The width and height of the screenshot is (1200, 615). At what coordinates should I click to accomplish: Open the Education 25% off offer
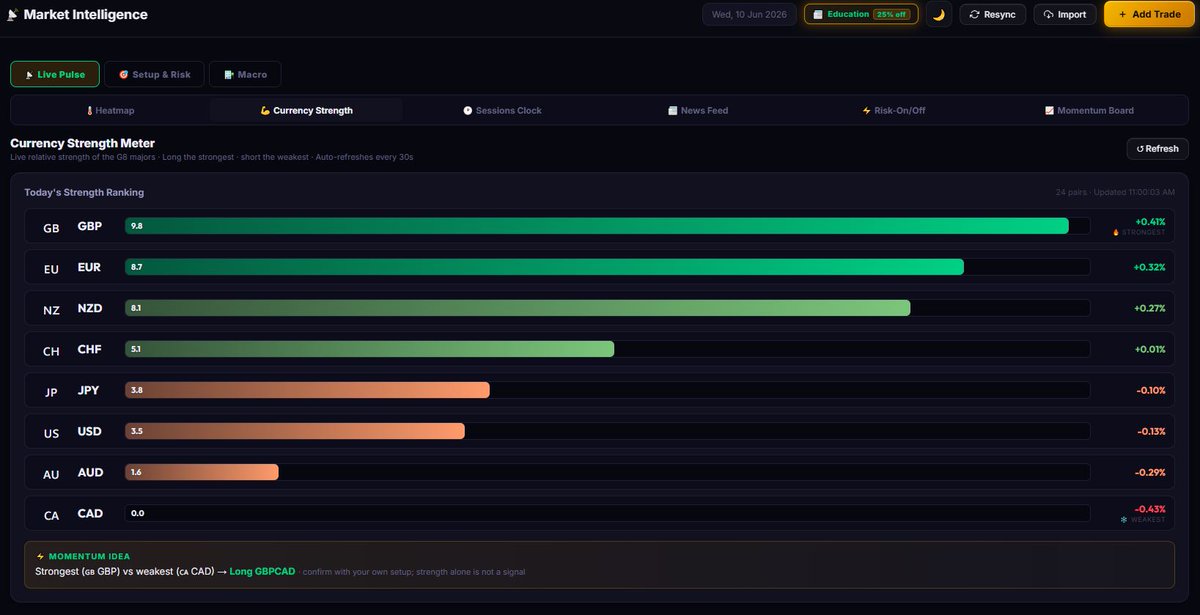861,14
